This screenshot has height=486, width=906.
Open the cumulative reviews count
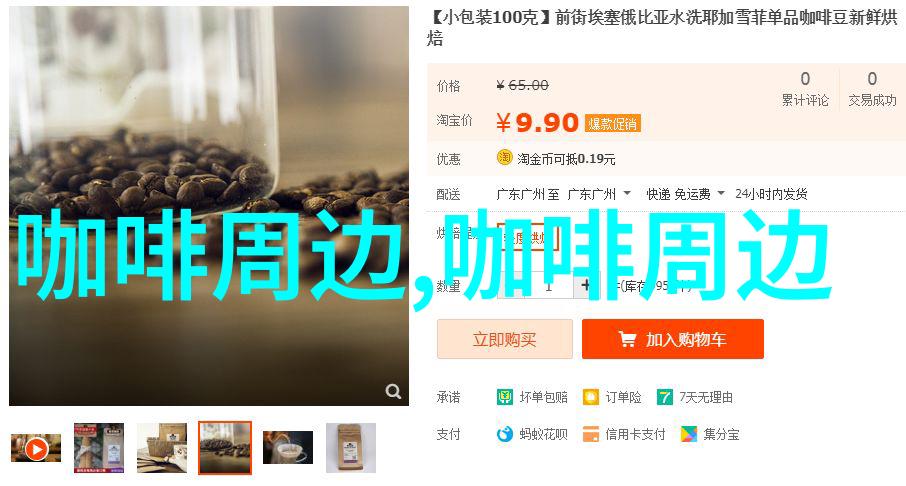point(805,88)
